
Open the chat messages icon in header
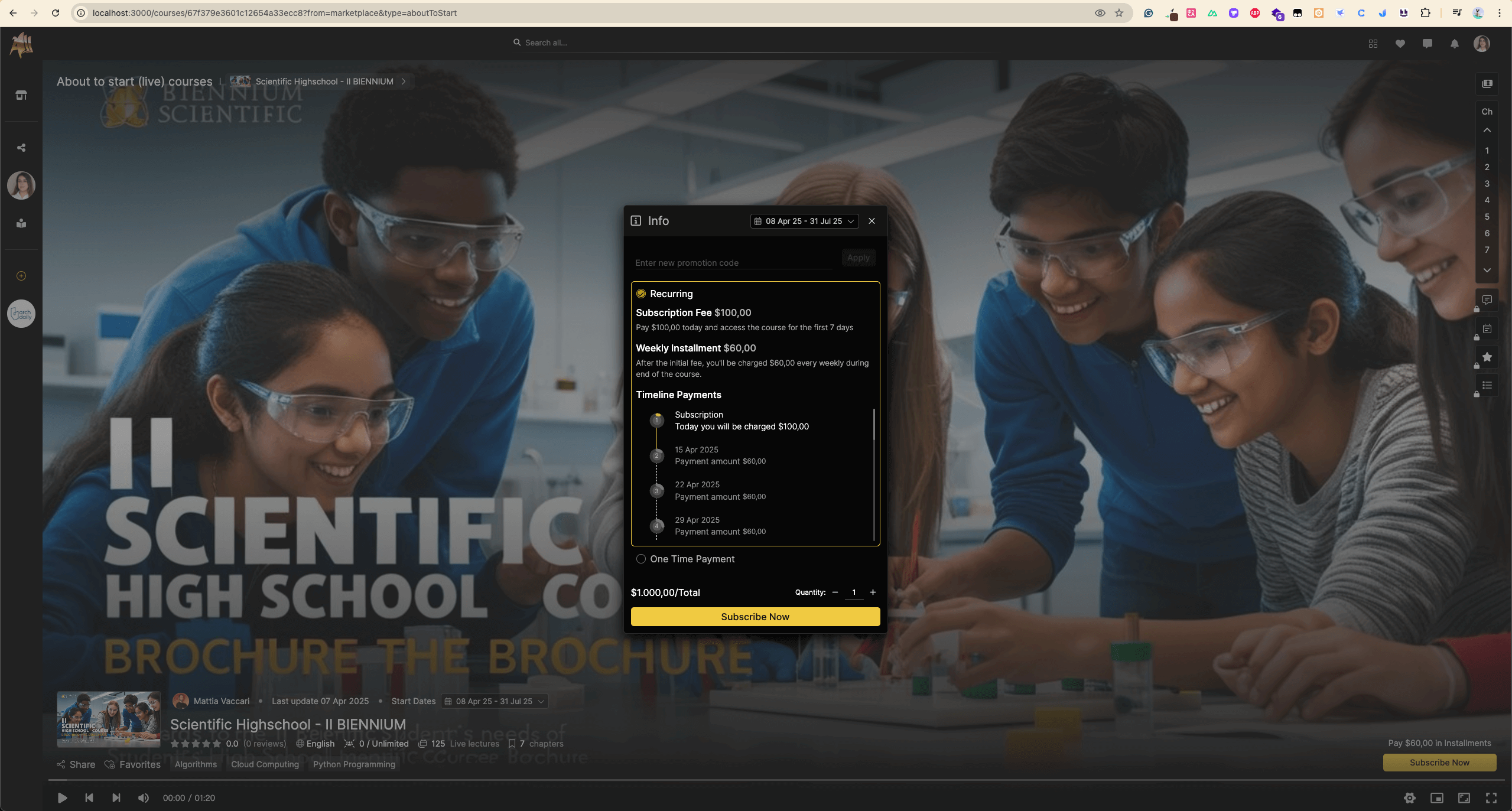1427,44
